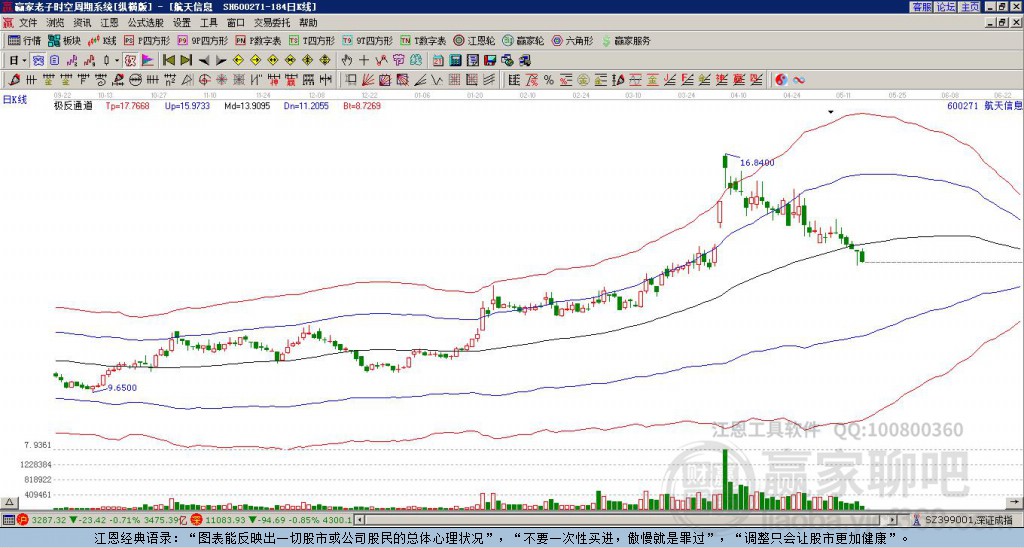Jump to first bar with green rewind icon
Viewport: 1024px width, 548px height.
tap(168, 61)
